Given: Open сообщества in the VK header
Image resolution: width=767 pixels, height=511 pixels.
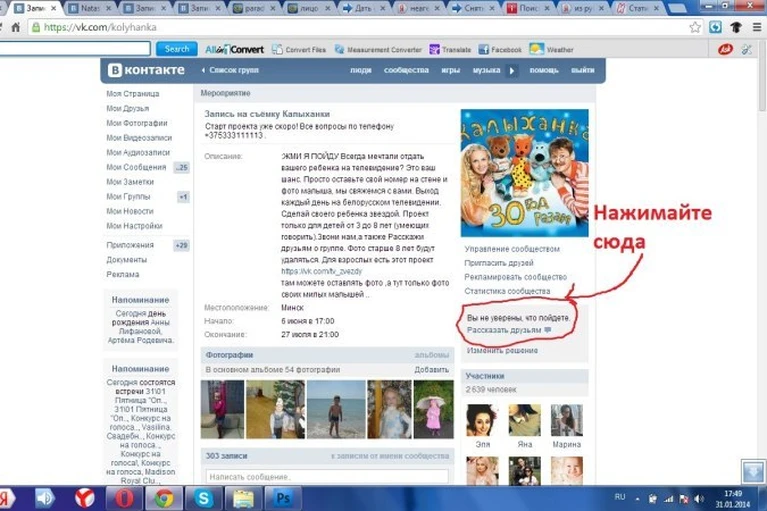Looking at the screenshot, I should pyautogui.click(x=406, y=70).
